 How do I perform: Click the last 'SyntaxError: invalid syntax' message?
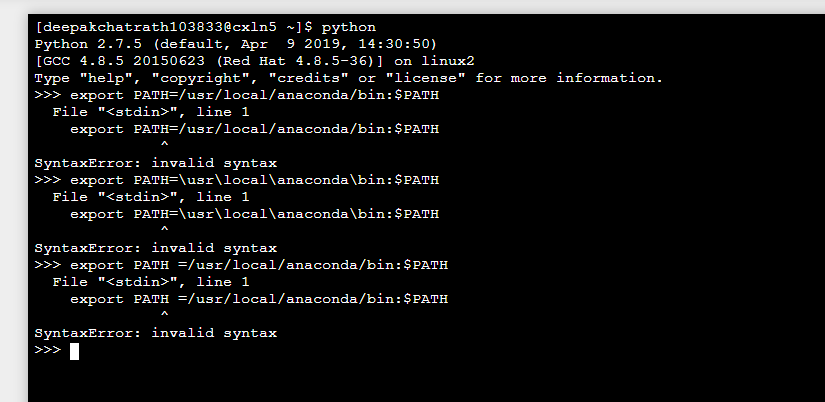[155, 333]
